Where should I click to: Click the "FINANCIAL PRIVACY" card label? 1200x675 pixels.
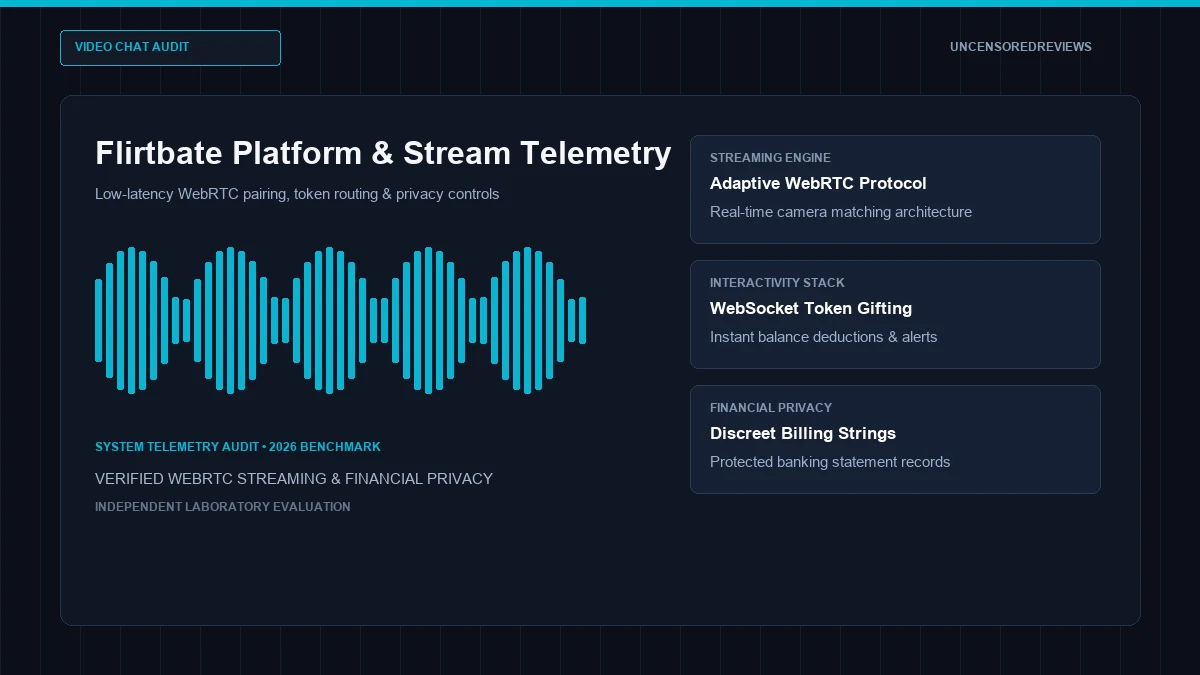coord(771,408)
